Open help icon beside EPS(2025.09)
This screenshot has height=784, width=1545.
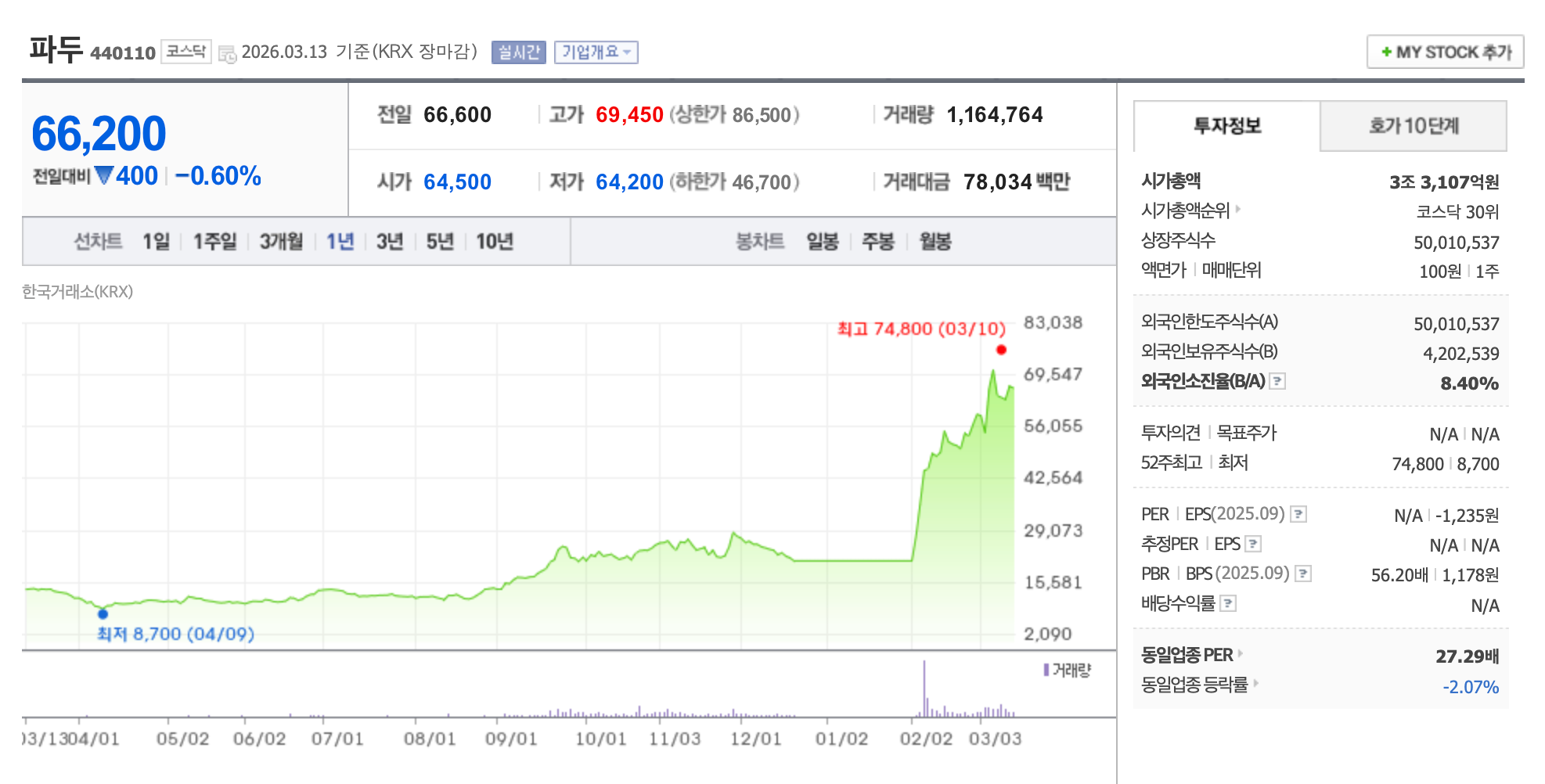coord(1298,514)
